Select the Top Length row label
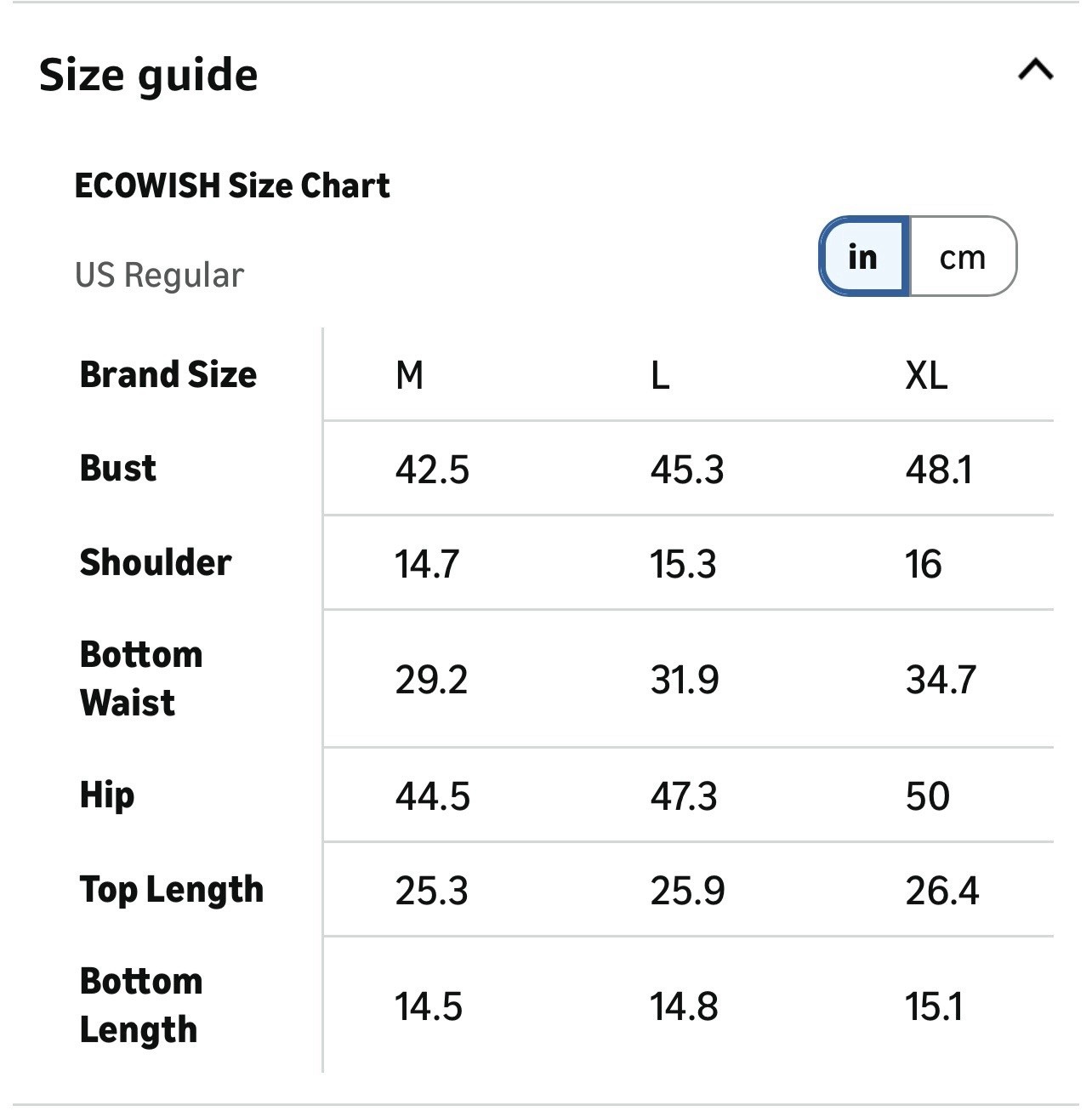Viewport: 1092px width, 1117px height. (x=172, y=890)
